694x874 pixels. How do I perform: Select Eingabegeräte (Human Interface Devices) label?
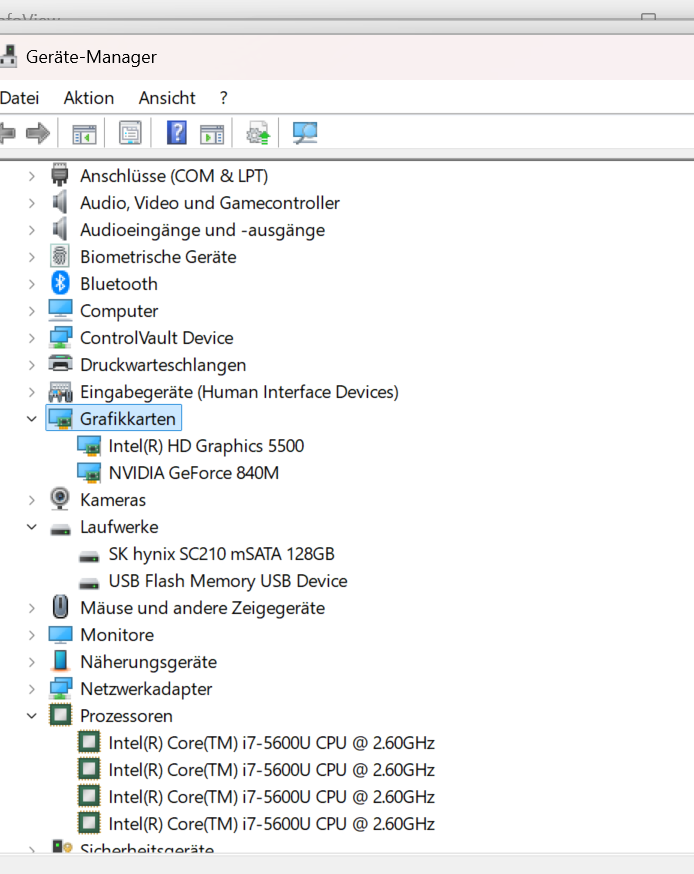click(x=239, y=392)
